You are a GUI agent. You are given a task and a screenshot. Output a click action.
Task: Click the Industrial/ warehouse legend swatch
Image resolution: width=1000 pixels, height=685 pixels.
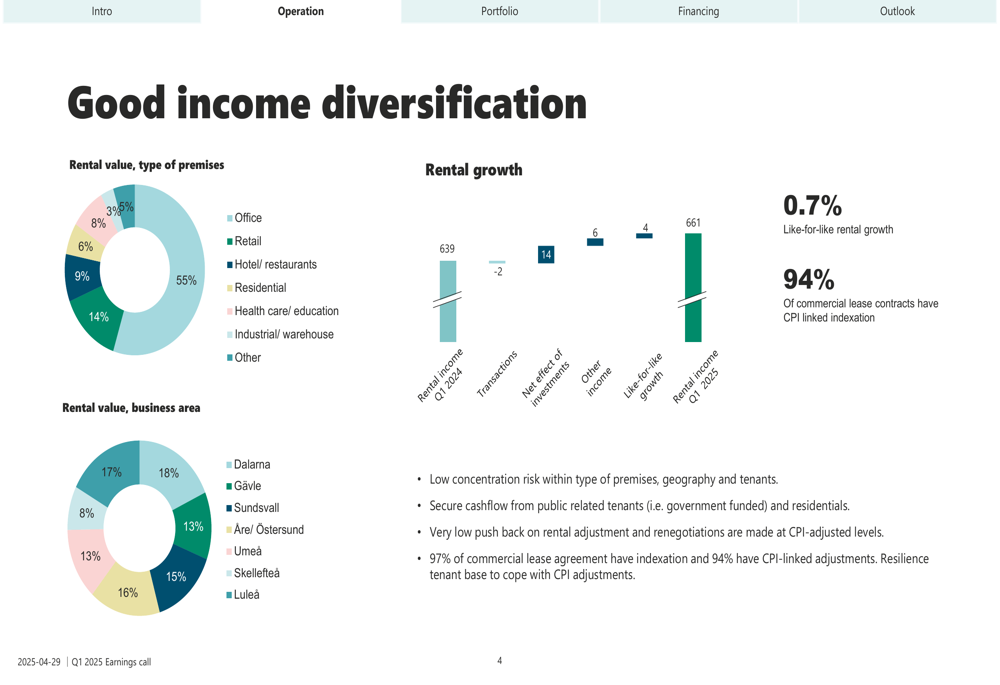point(230,335)
